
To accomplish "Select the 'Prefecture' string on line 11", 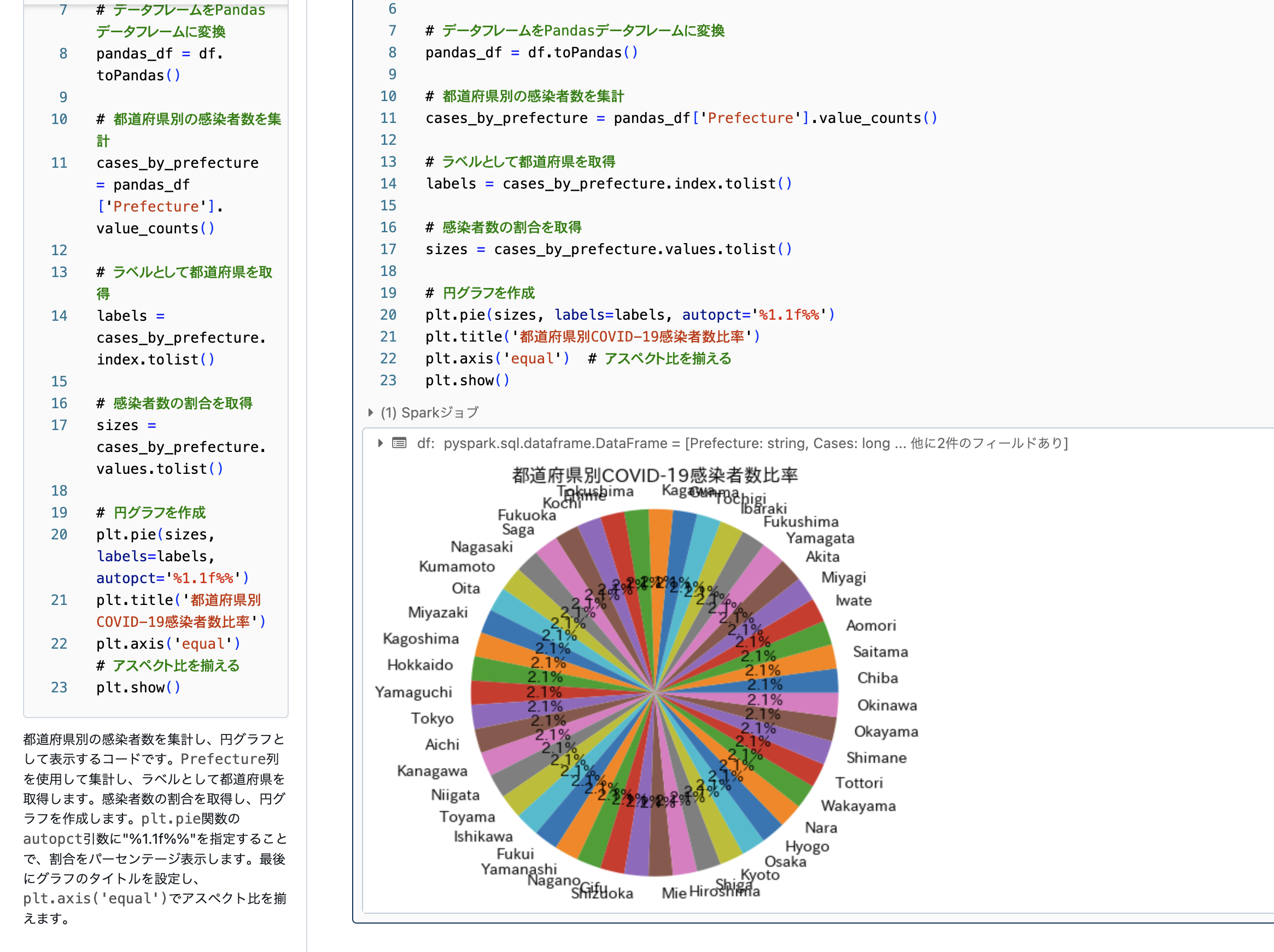I will (x=749, y=117).
